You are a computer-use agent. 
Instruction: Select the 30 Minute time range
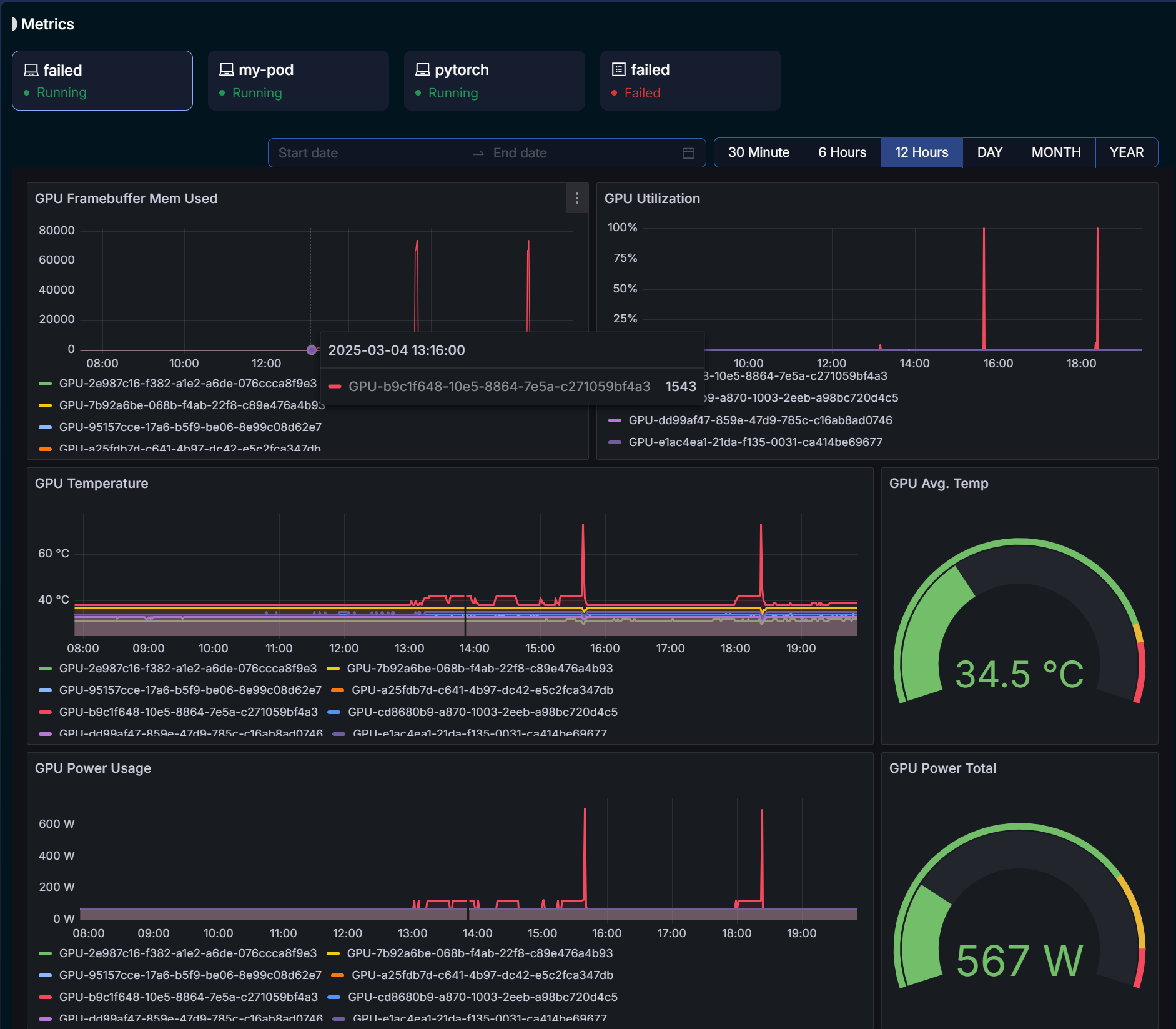point(758,152)
